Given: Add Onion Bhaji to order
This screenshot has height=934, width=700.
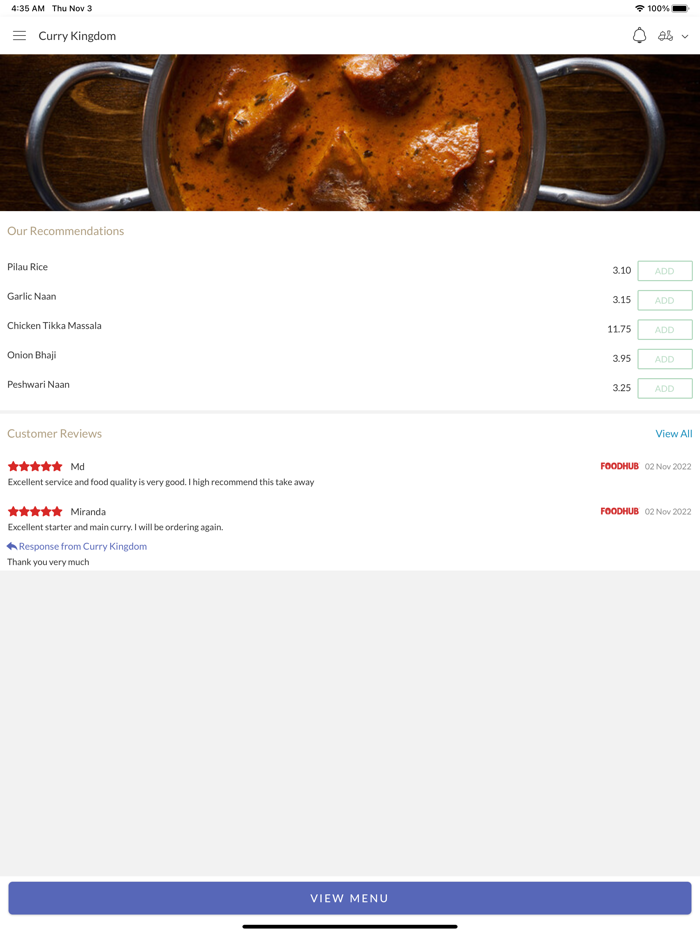Looking at the screenshot, I should pyautogui.click(x=665, y=359).
